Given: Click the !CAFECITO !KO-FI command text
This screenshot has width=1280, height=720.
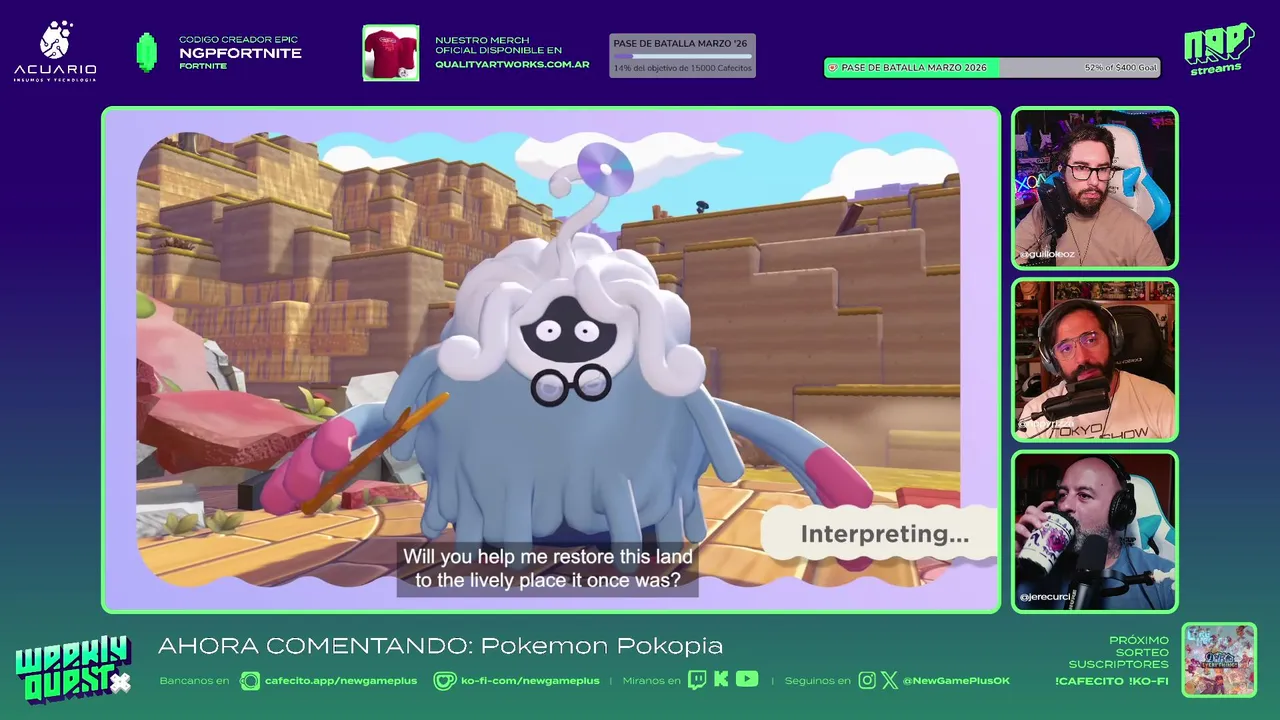Looking at the screenshot, I should coord(1111,682).
